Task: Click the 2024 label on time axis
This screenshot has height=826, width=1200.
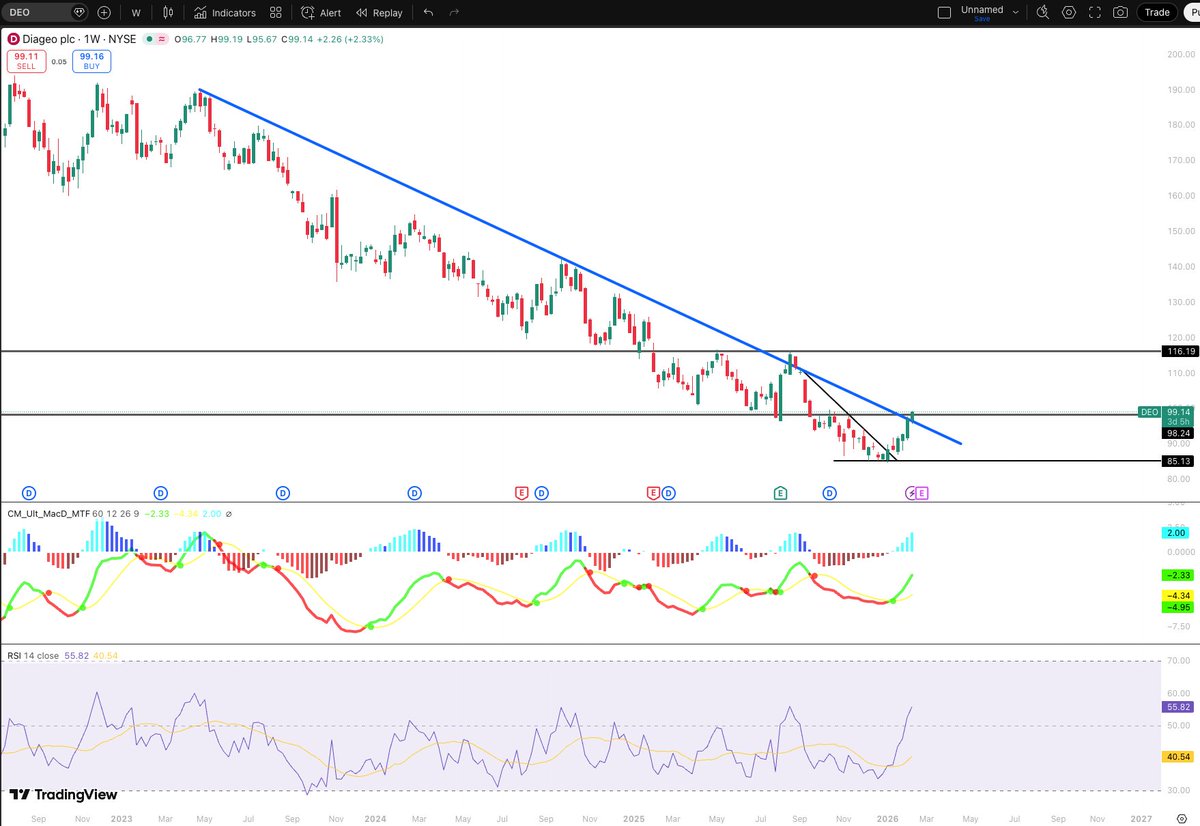Action: [x=377, y=818]
